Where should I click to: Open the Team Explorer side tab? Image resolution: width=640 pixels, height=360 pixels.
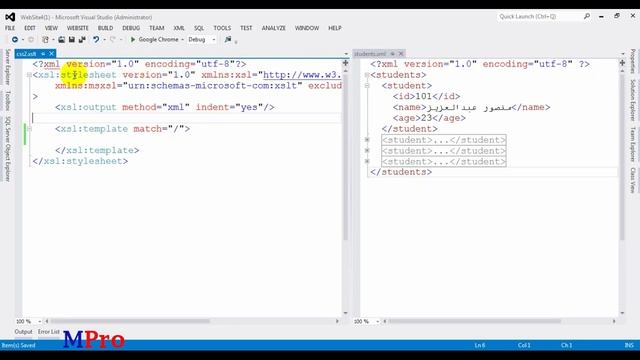pos(633,144)
